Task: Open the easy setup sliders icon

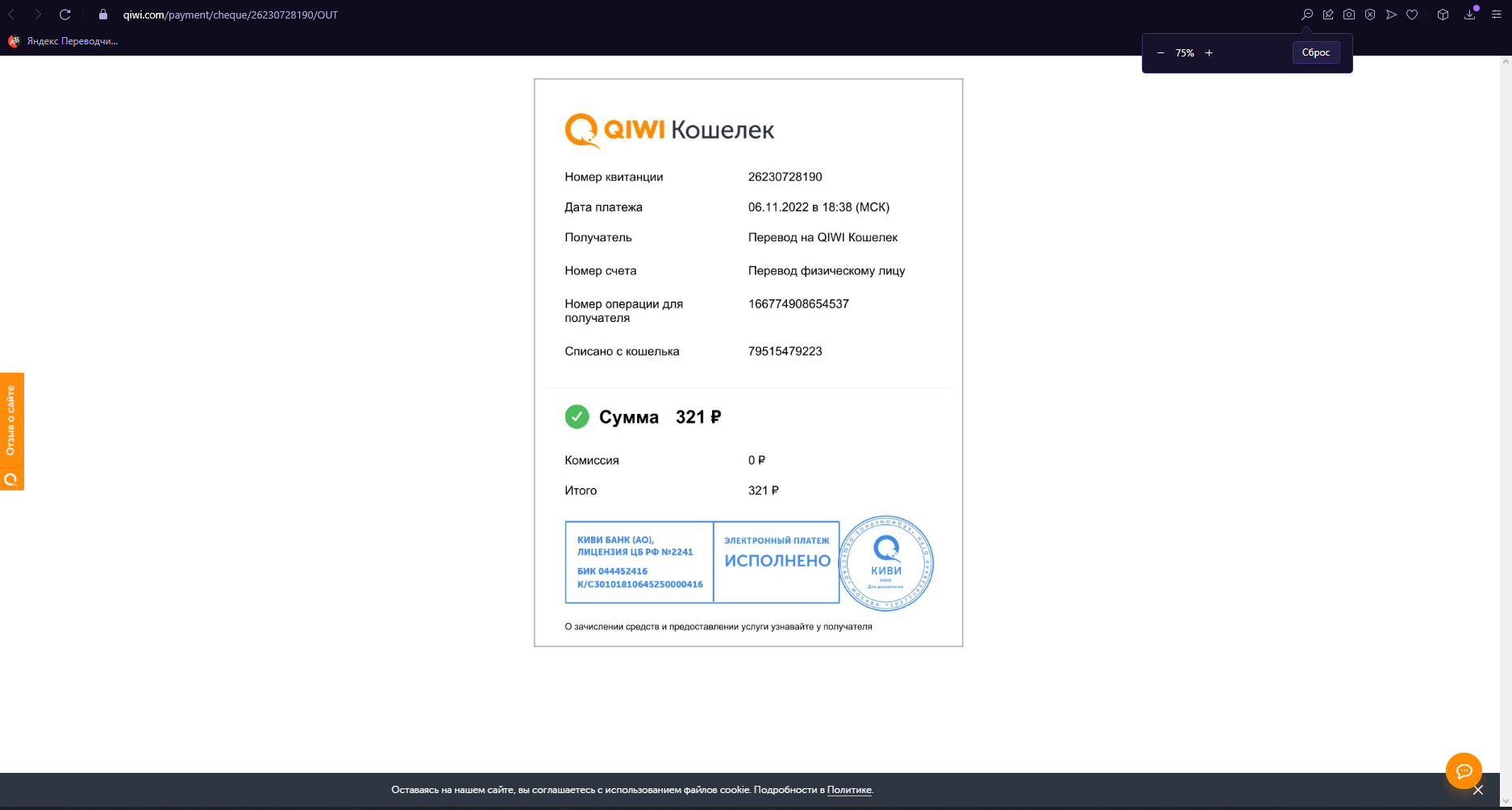Action: tap(1497, 15)
